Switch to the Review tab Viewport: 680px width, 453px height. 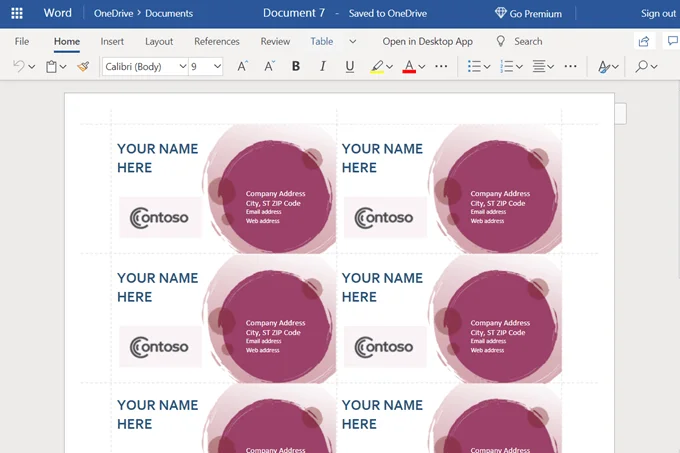click(275, 42)
